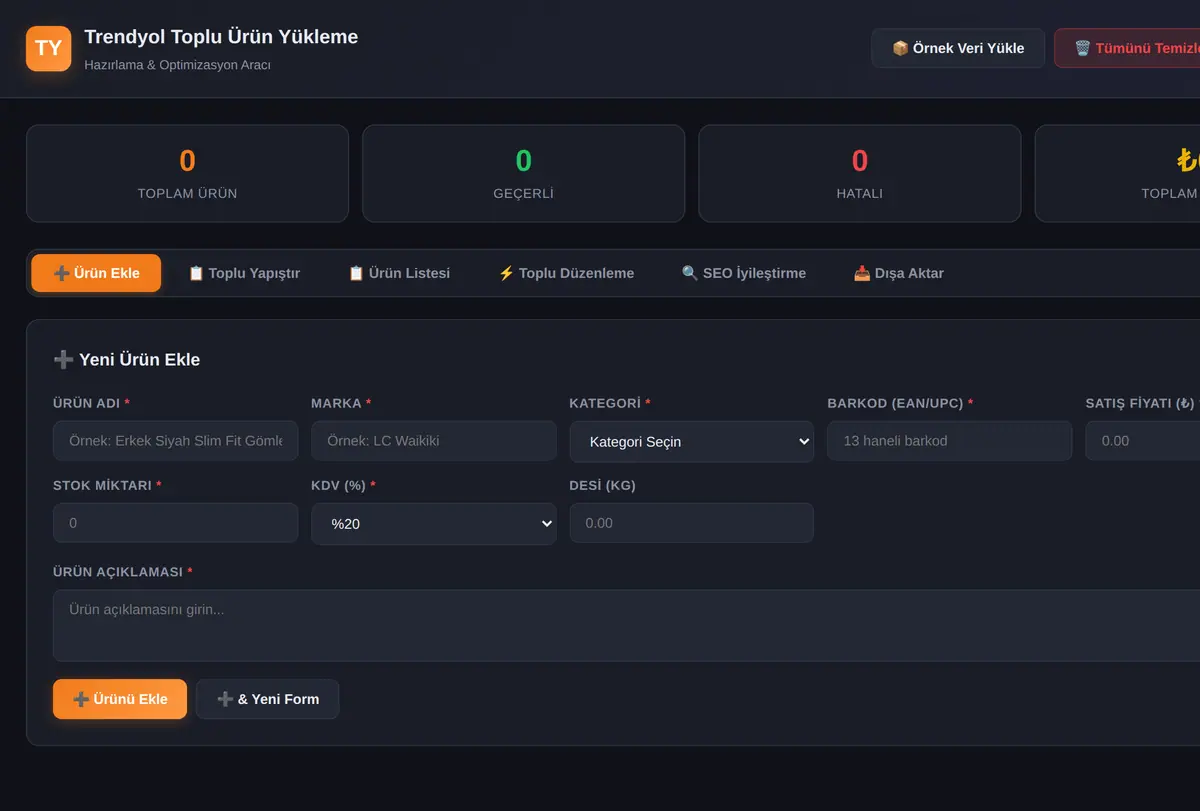1200x811 pixels.
Task: Click the Hatalı count of 0
Action: pyautogui.click(x=860, y=161)
